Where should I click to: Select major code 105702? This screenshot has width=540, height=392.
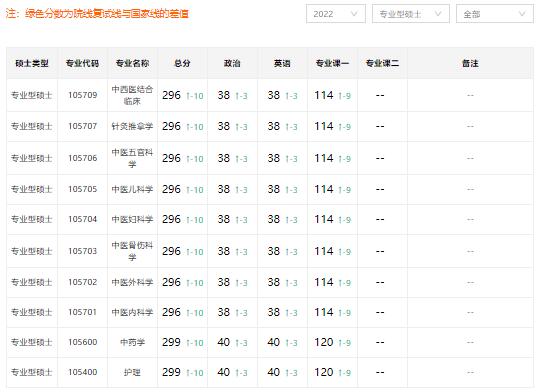[x=83, y=282]
